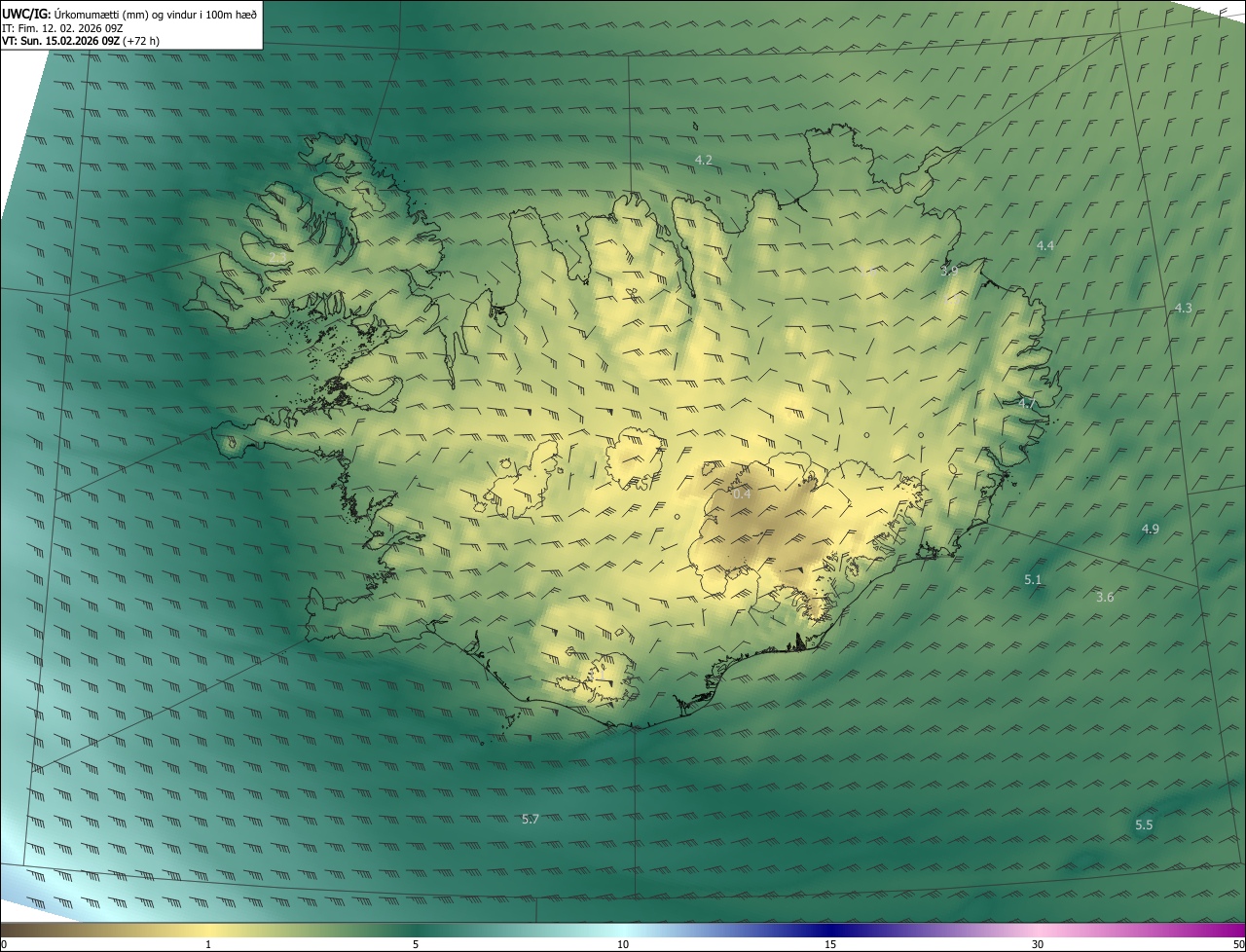
Task: Click the initial time line 'IT: Fim. 12. 02. 2026 09Z'
Action: click(x=60, y=28)
